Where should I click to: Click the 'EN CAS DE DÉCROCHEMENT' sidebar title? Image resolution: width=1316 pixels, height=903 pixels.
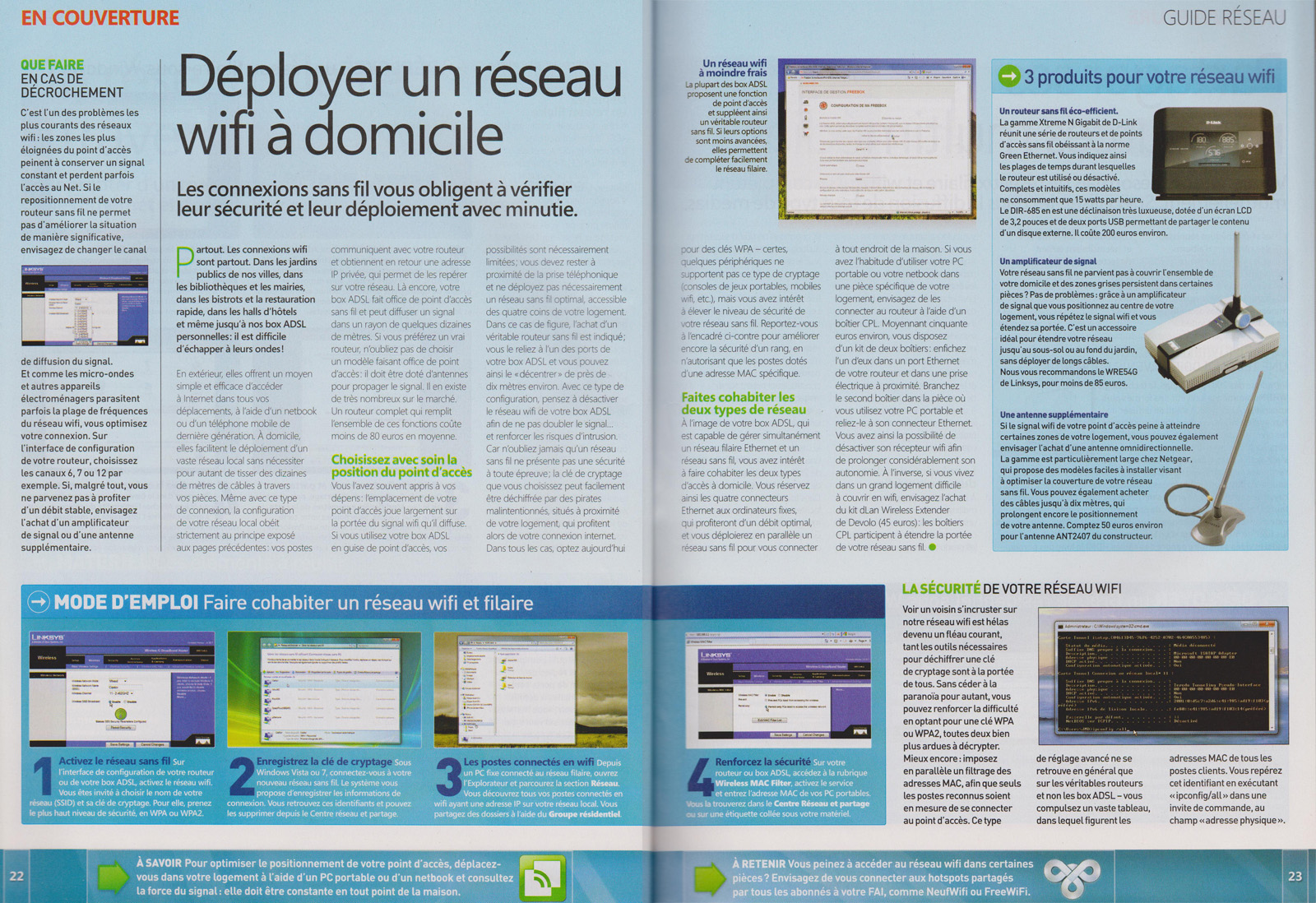(72, 86)
